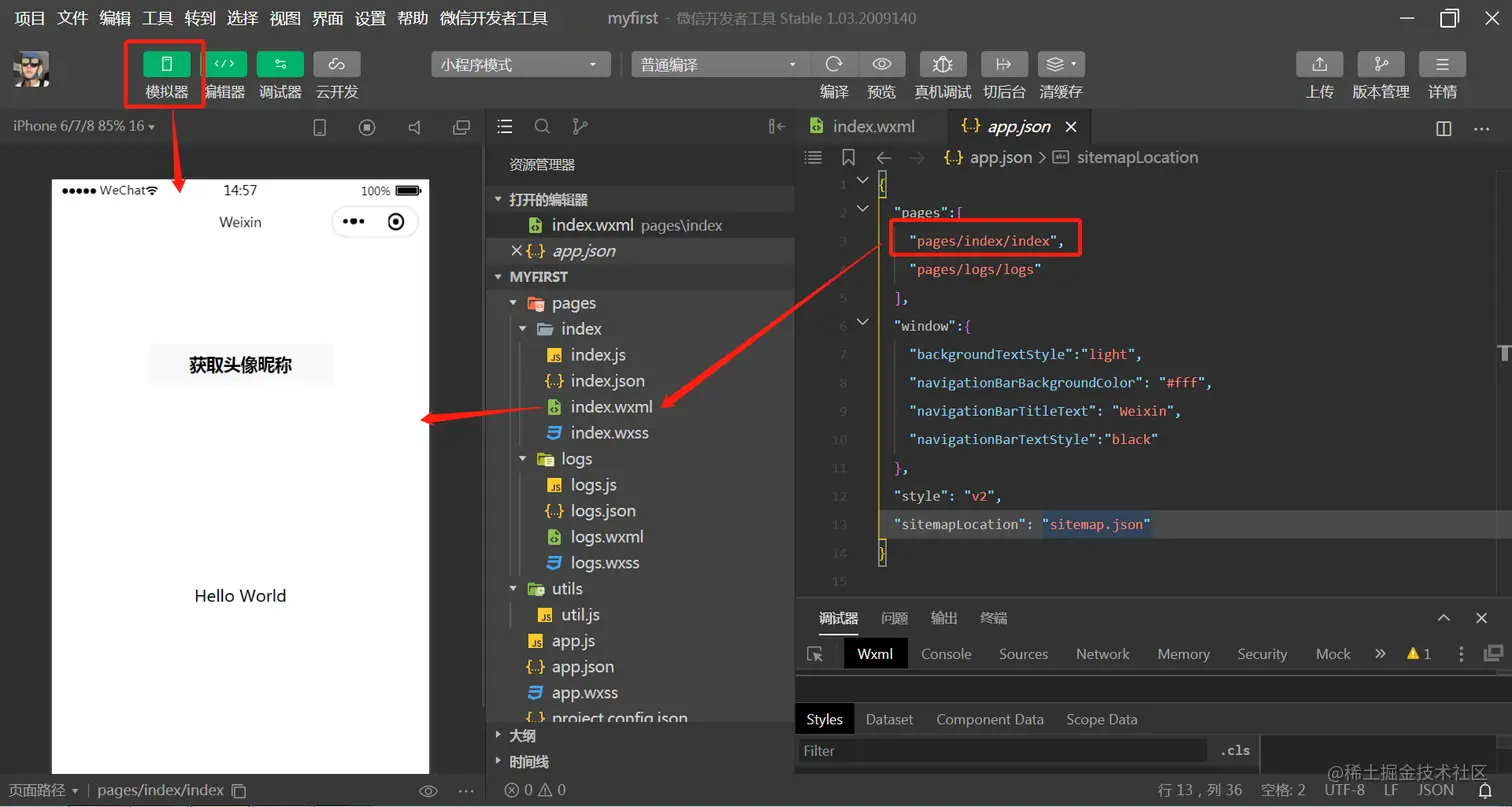Open the search icon in the sidebar
Image resolution: width=1512 pixels, height=807 pixels.
coord(542,127)
